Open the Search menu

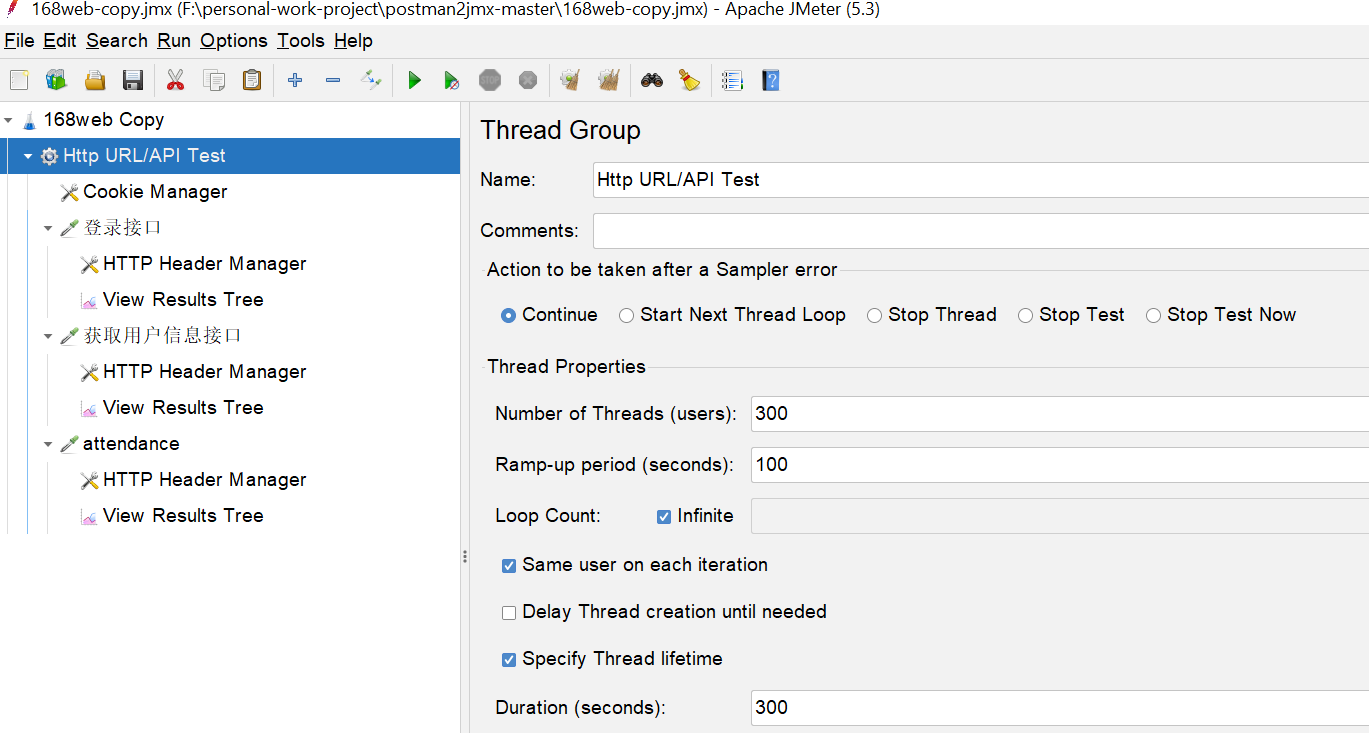point(117,41)
